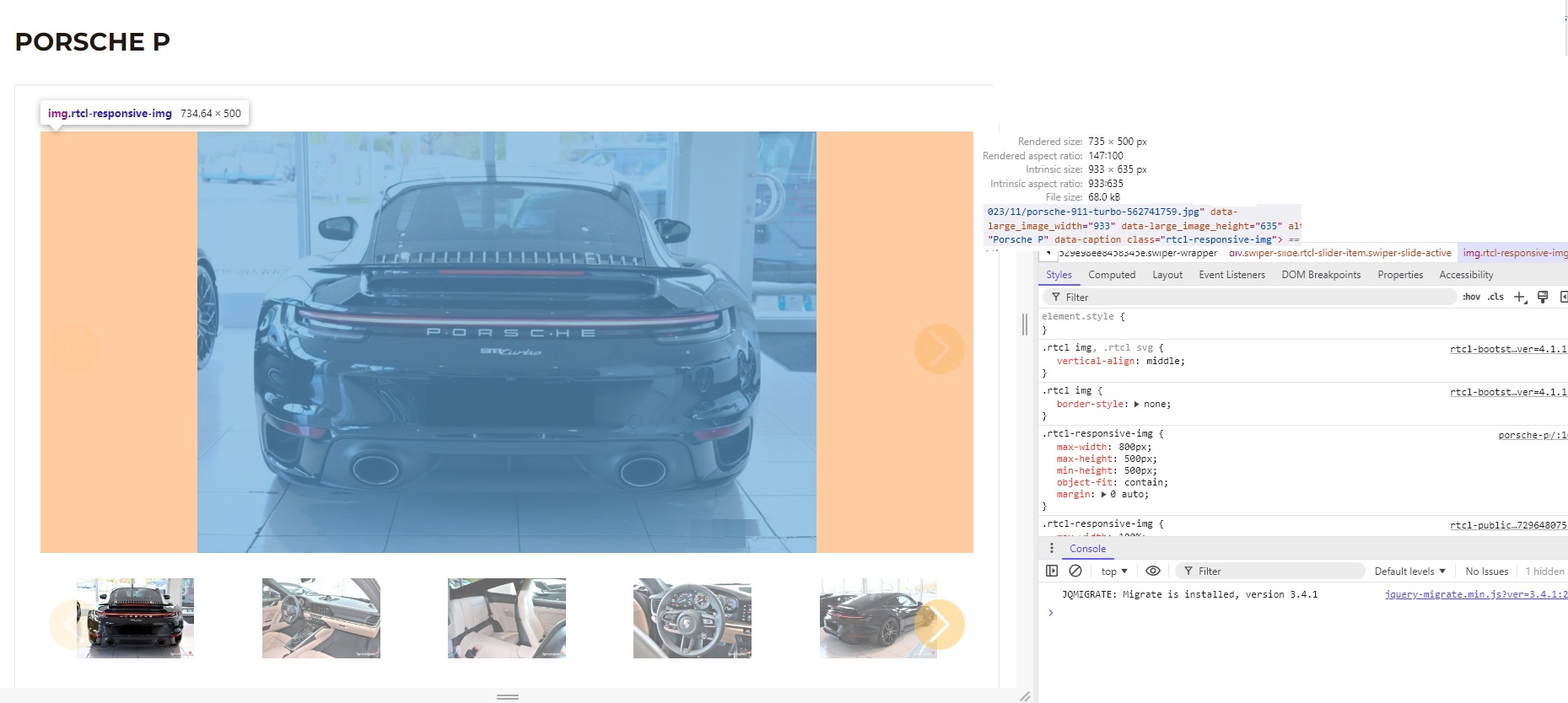The width and height of the screenshot is (1568, 703).
Task: Open the Properties tab
Action: (1400, 275)
